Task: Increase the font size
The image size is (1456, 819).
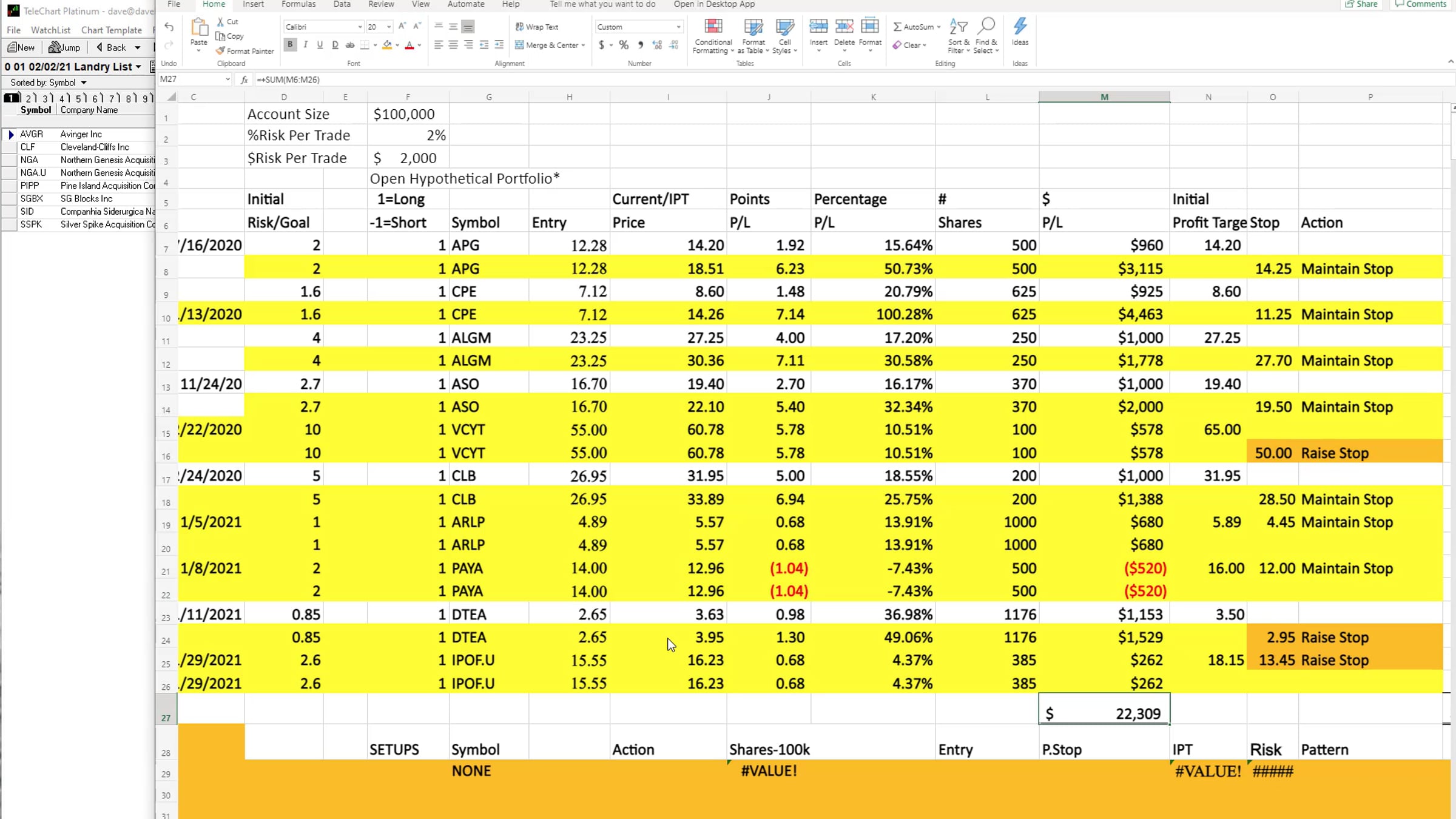Action: point(402,27)
